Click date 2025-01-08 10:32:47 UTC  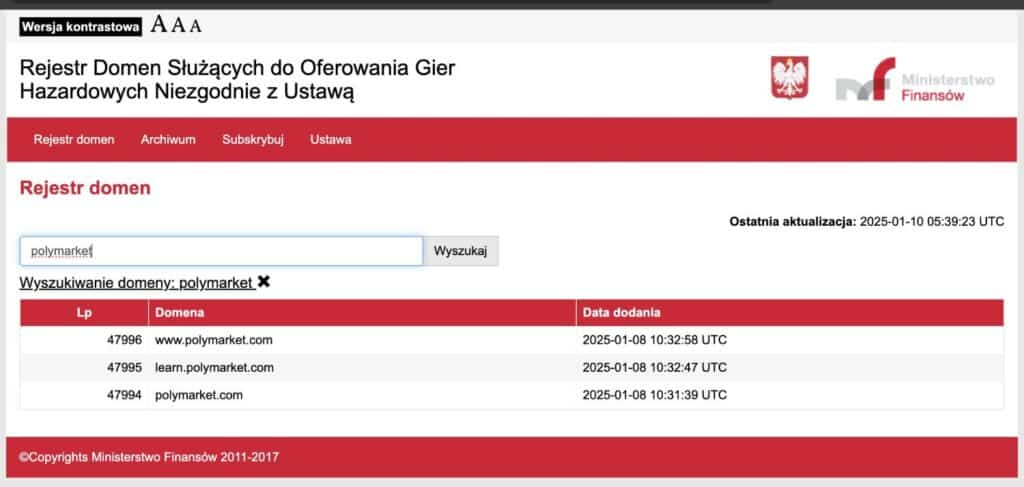pos(654,368)
